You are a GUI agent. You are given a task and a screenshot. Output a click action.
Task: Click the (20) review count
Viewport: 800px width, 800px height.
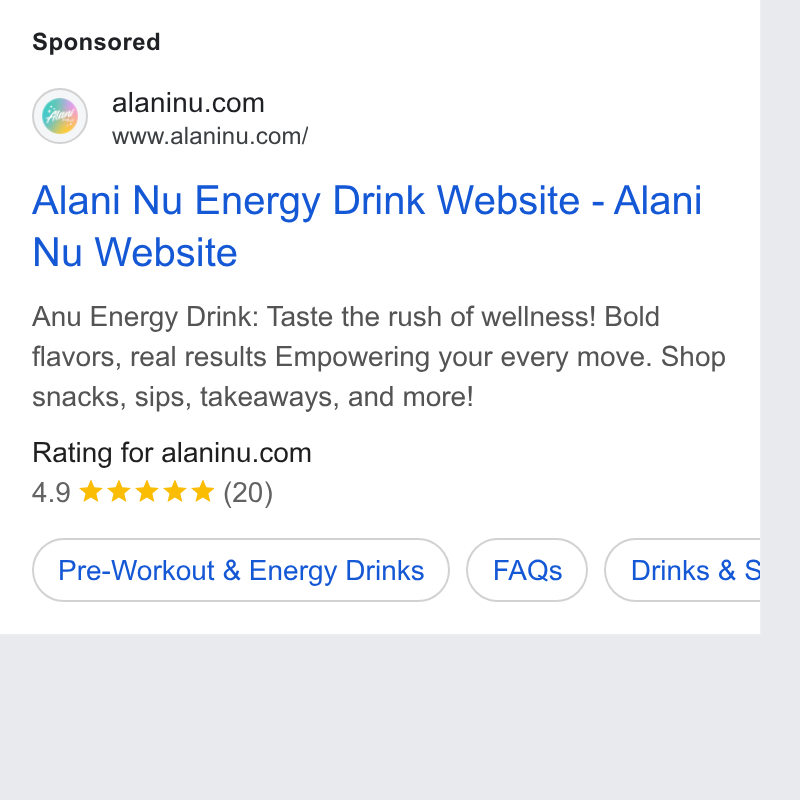click(x=248, y=493)
